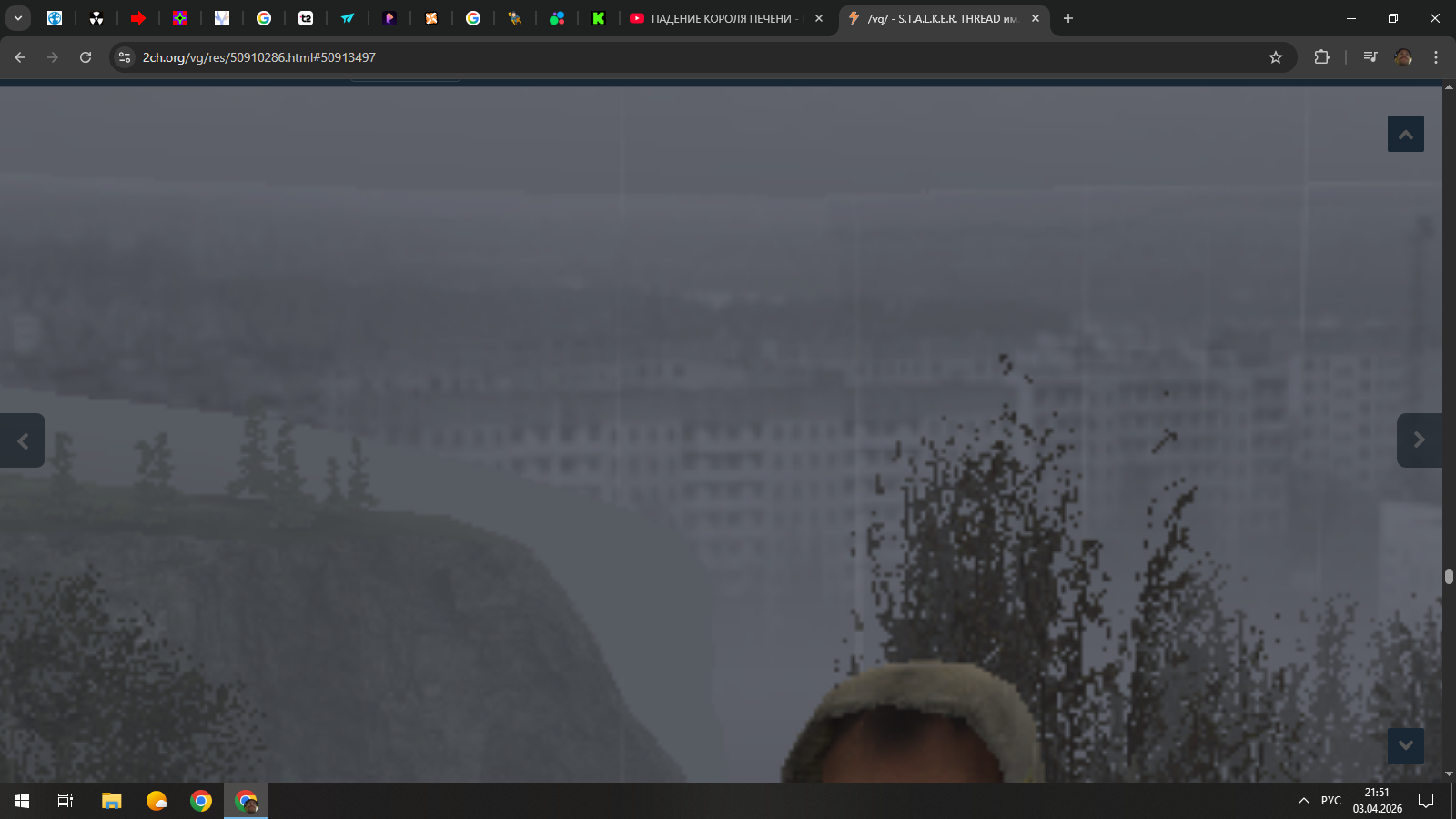
Task: Go back to the previous page
Action: pos(20,57)
